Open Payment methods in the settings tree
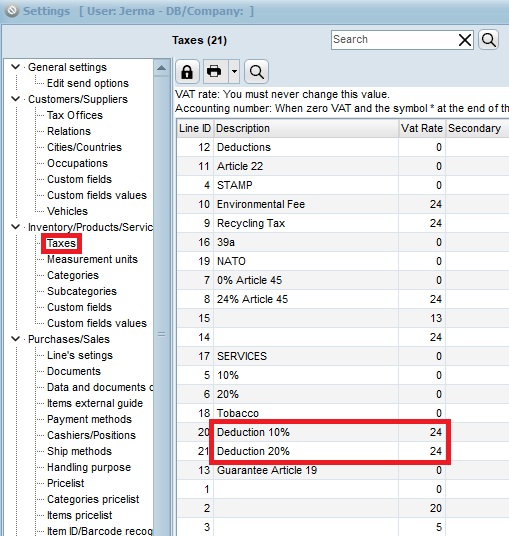This screenshot has height=536, width=509. click(89, 419)
